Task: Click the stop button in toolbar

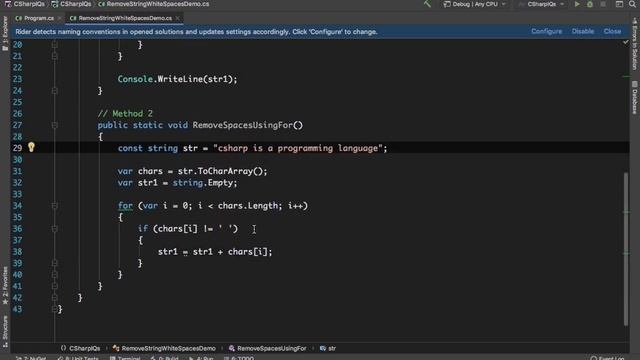Action: coord(603,4)
